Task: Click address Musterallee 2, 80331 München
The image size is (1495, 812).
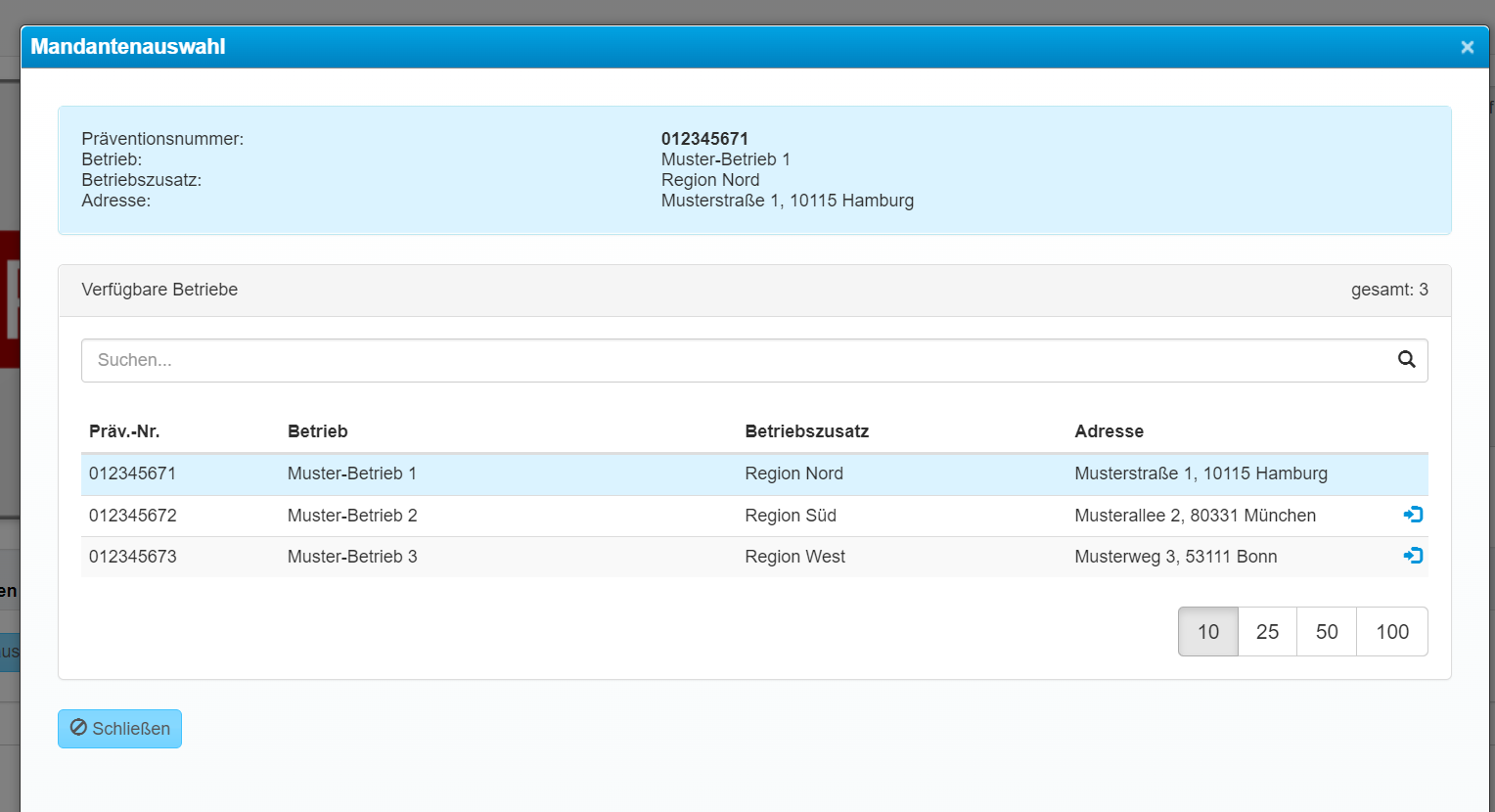Action: 1195,516
